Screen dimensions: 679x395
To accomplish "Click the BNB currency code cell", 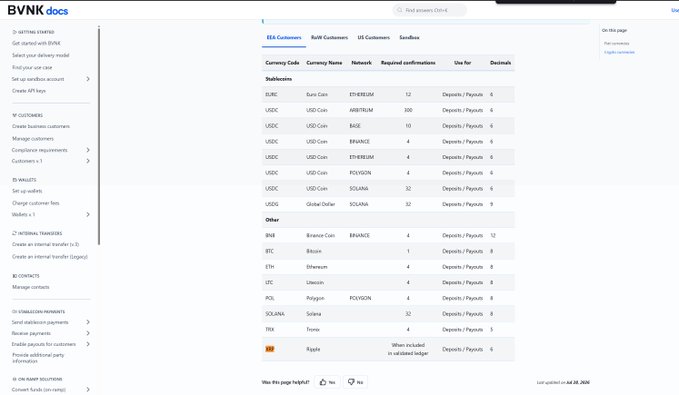I will tap(270, 236).
